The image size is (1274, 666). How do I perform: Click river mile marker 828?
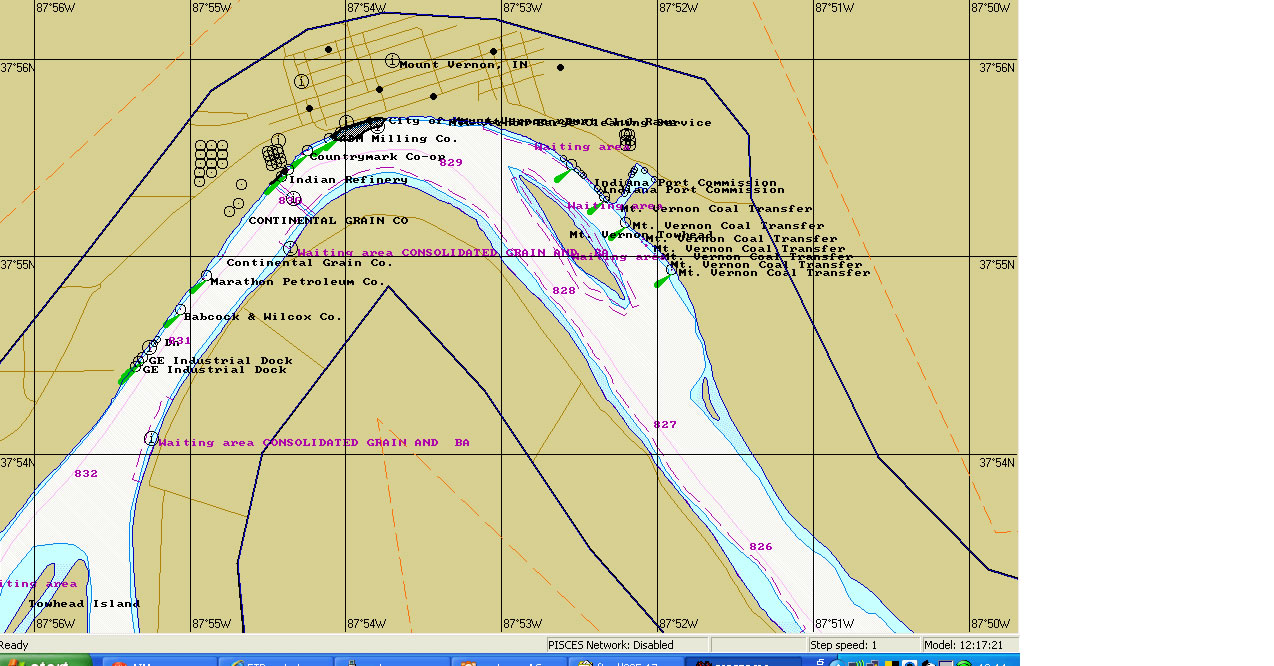564,290
